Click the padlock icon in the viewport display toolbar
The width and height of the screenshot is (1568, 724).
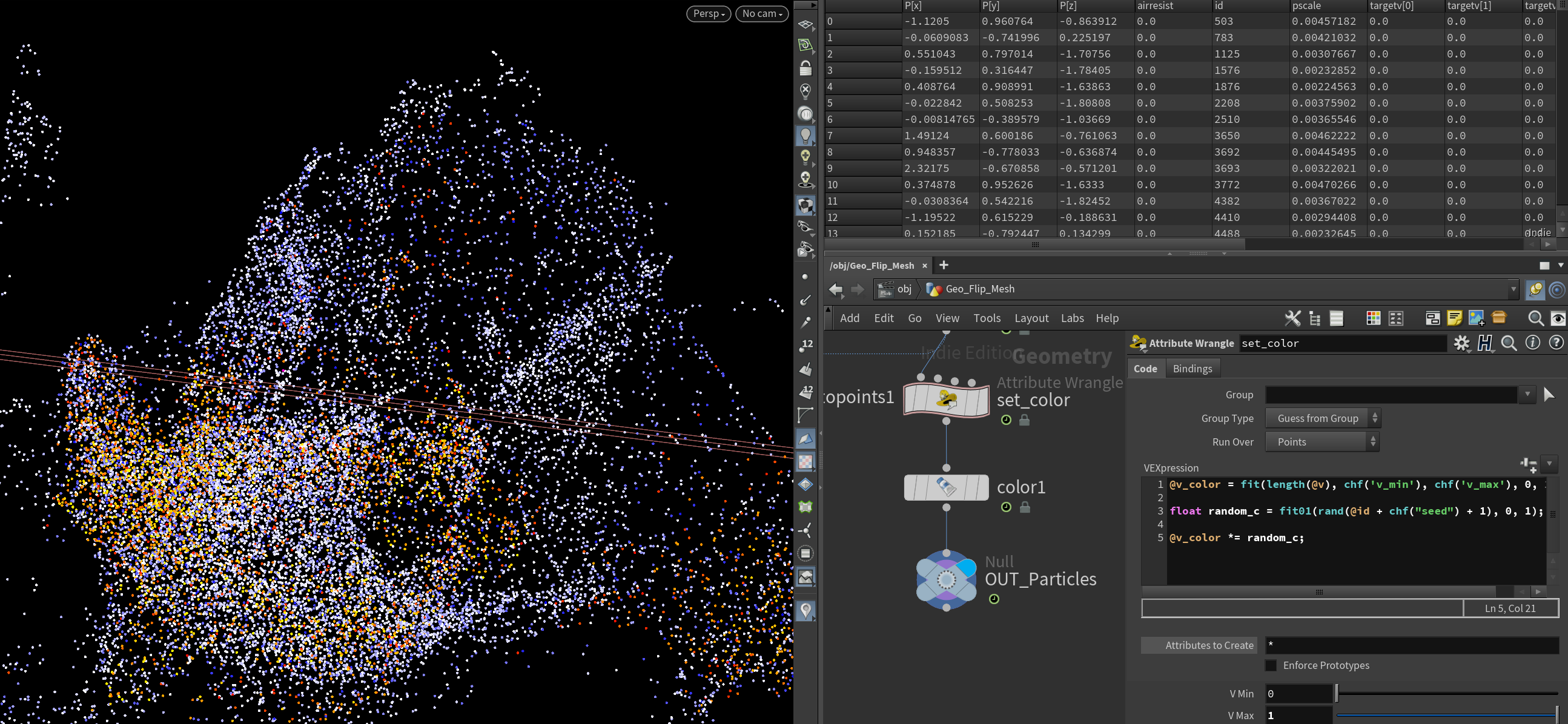pos(806,68)
